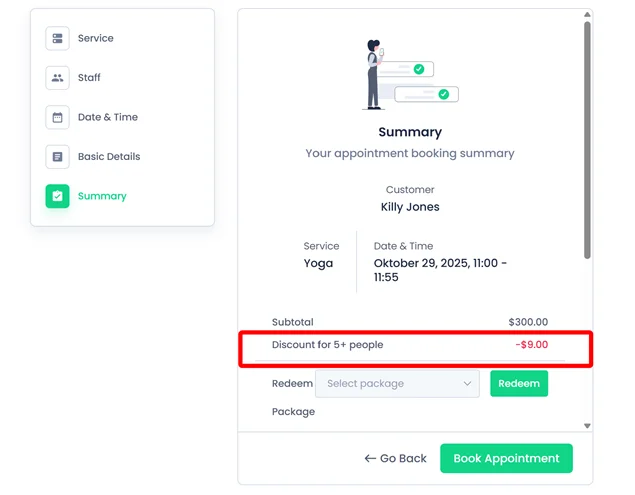The image size is (635, 495).
Task: Click the left arrow beside Go Back
Action: tap(370, 459)
